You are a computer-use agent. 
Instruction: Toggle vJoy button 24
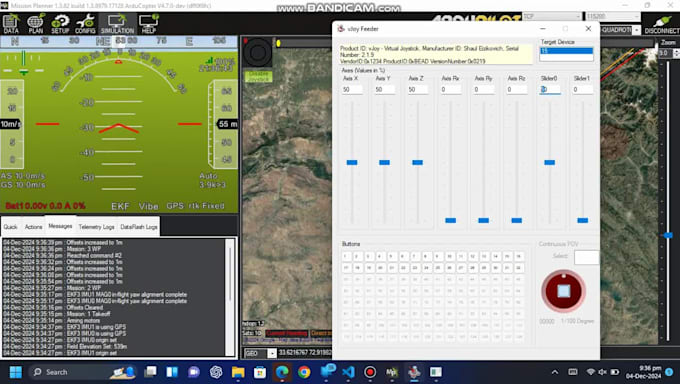pyautogui.click(x=426, y=268)
